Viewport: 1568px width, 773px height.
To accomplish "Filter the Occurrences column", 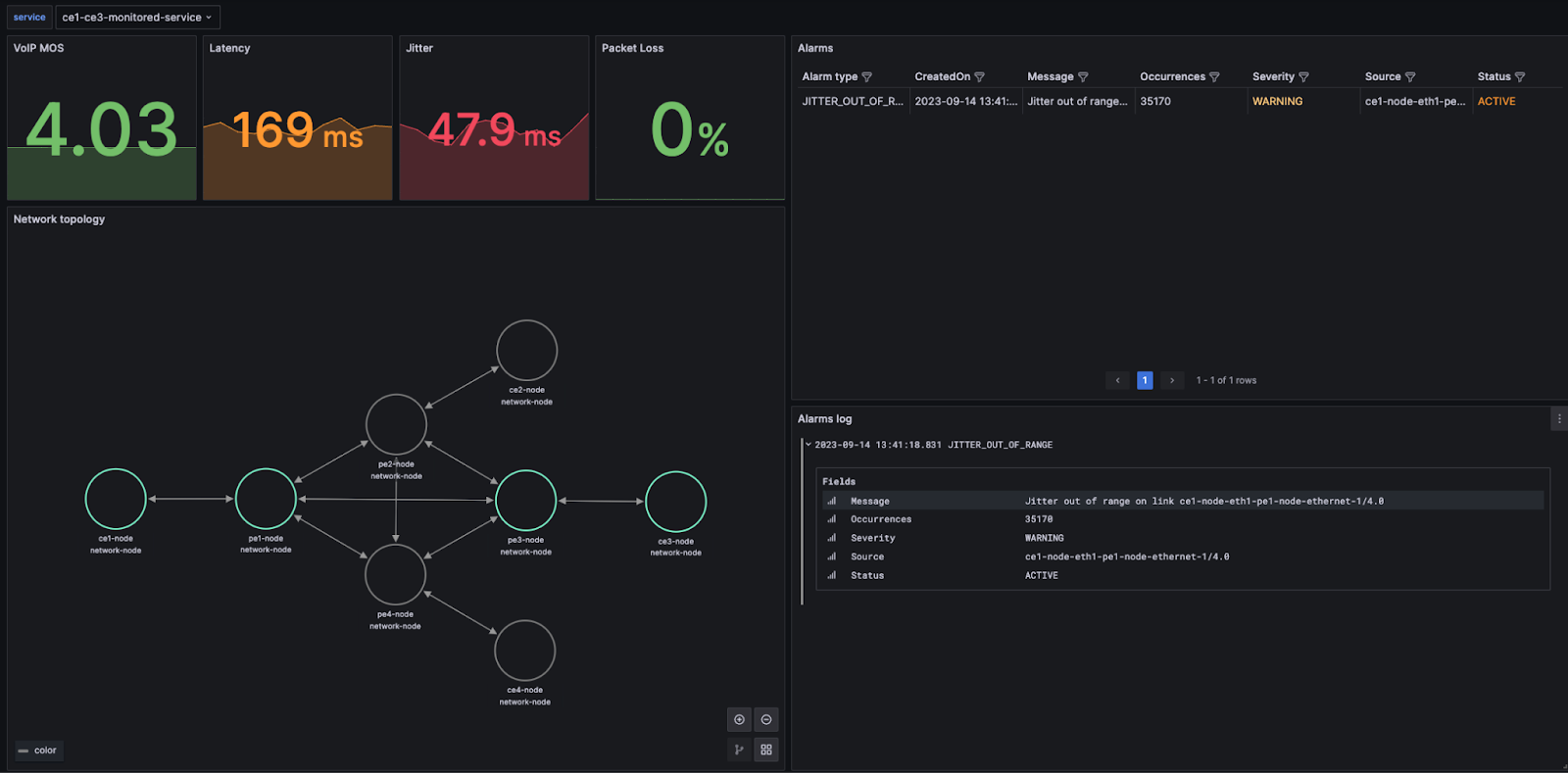I will tap(1214, 76).
